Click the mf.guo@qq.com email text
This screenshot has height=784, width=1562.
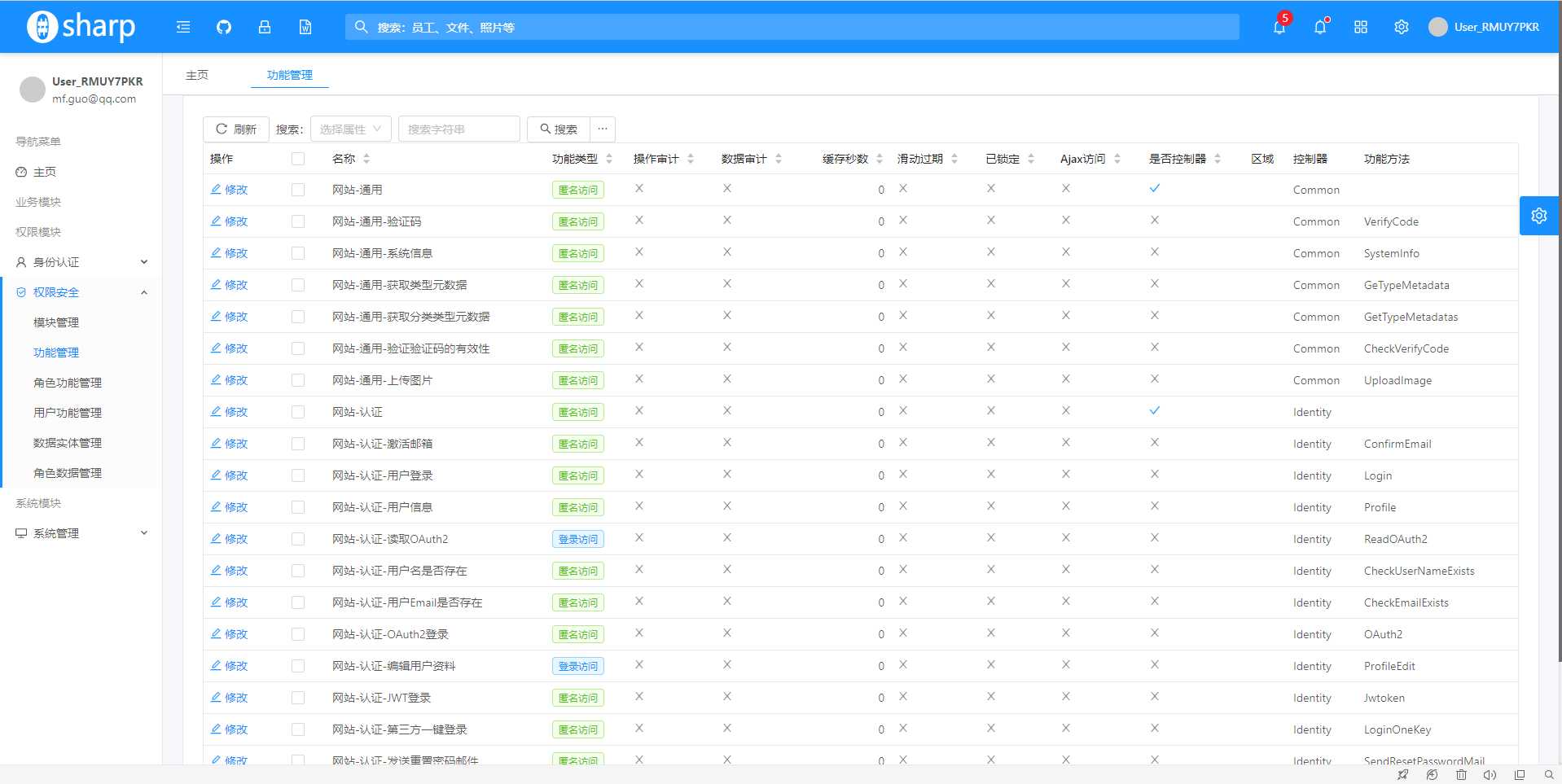(94, 99)
